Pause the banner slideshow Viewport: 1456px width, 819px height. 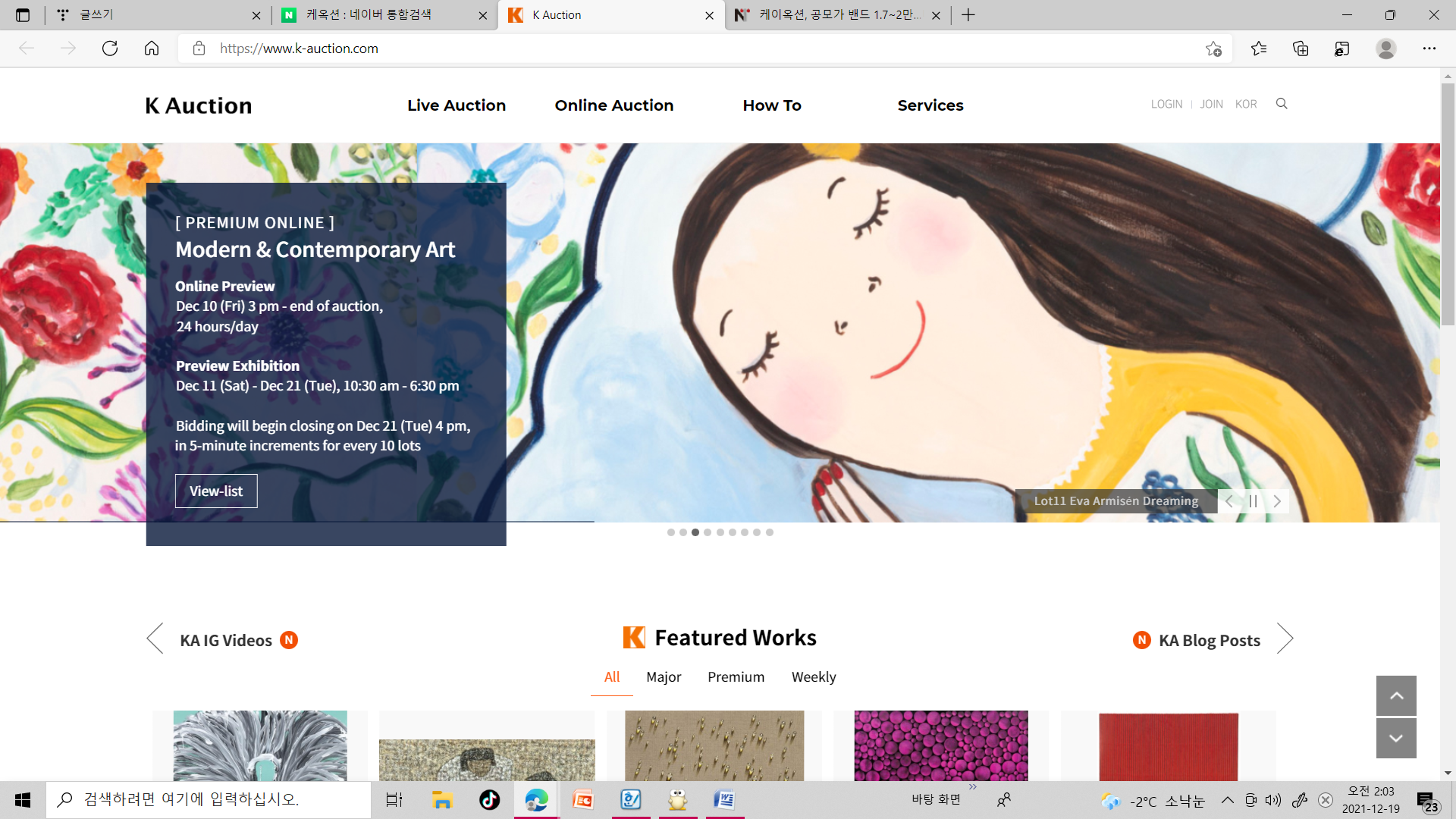pos(1253,501)
